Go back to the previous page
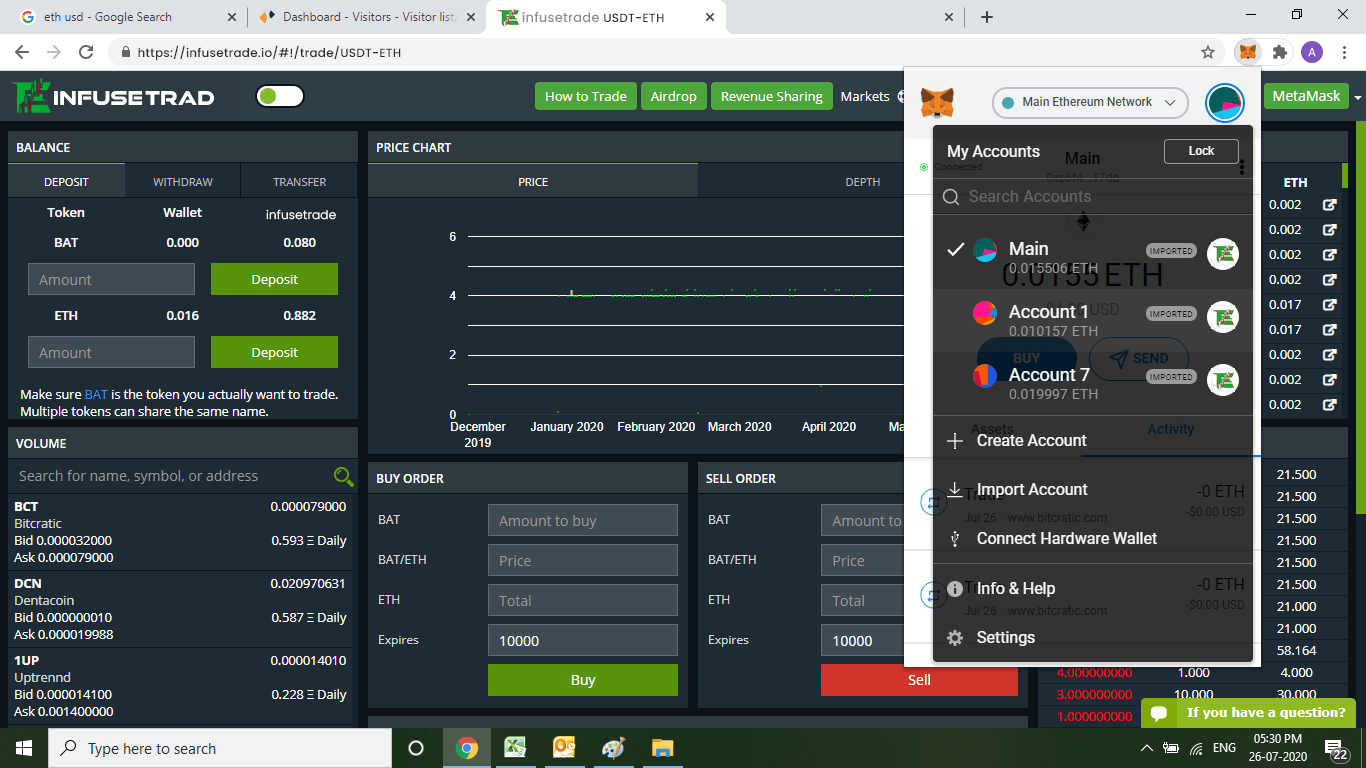Viewport: 1366px width, 768px height. [23, 52]
